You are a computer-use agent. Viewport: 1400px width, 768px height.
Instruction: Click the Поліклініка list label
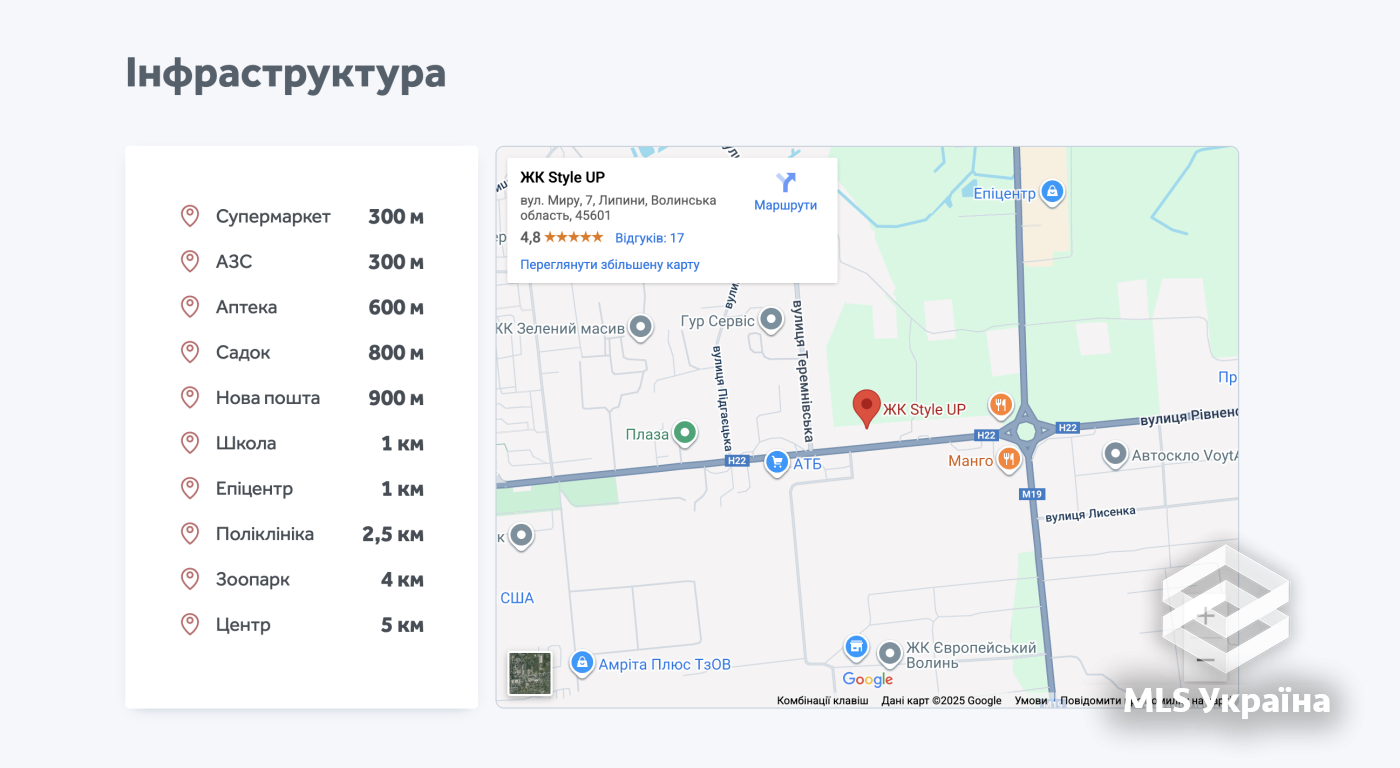[265, 534]
